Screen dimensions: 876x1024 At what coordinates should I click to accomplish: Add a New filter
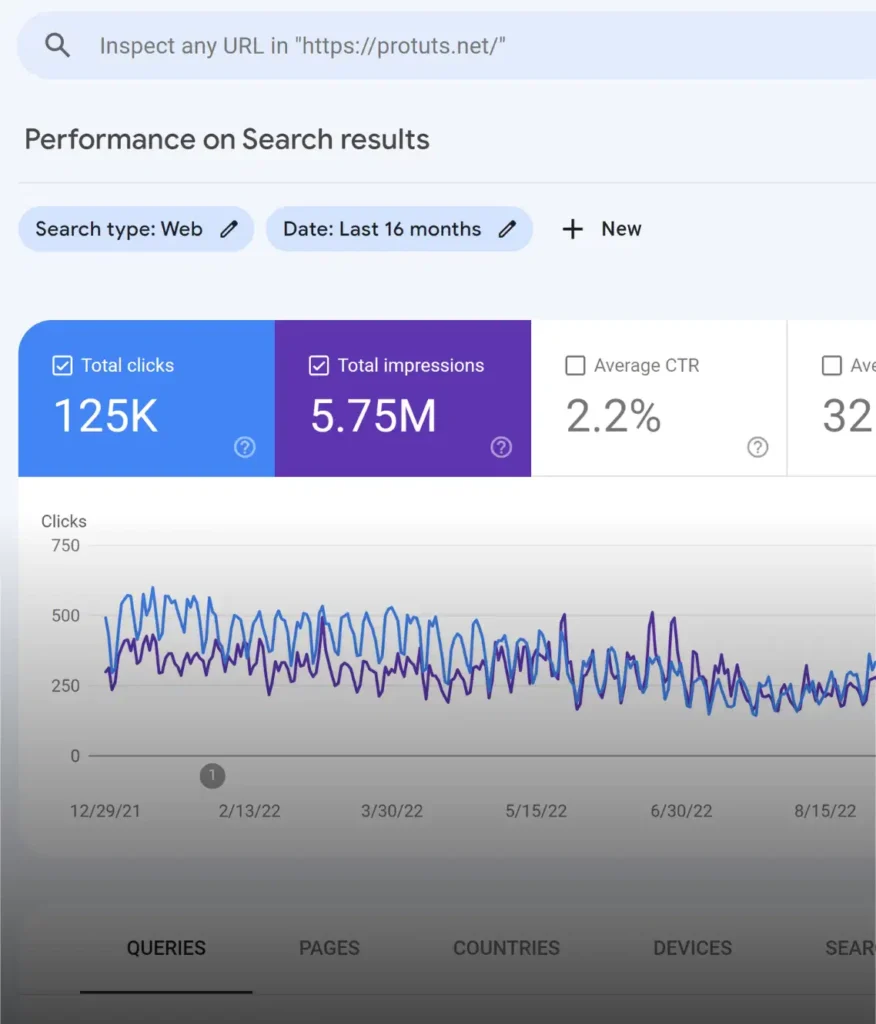coord(602,229)
